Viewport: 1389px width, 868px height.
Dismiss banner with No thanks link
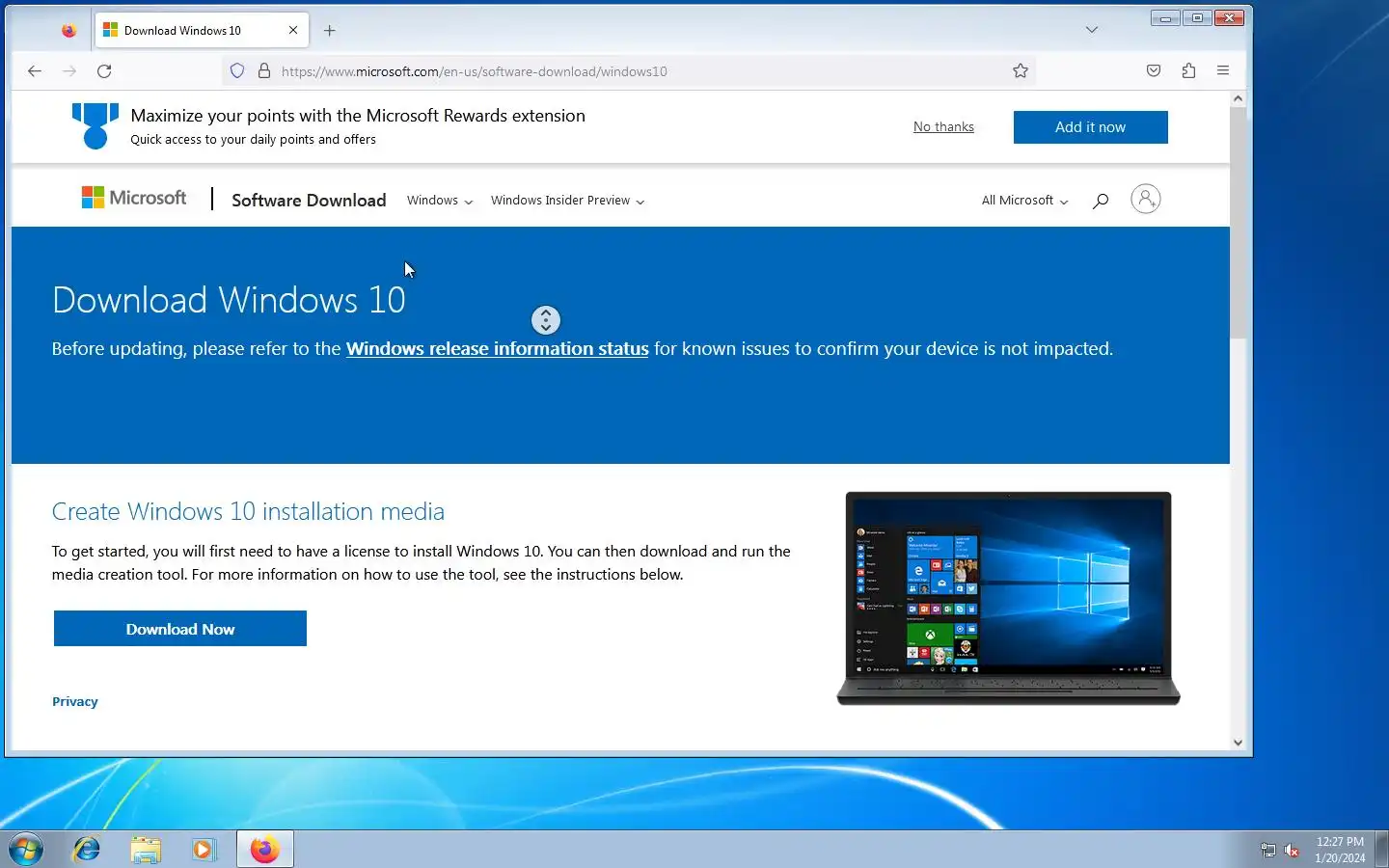click(x=943, y=127)
